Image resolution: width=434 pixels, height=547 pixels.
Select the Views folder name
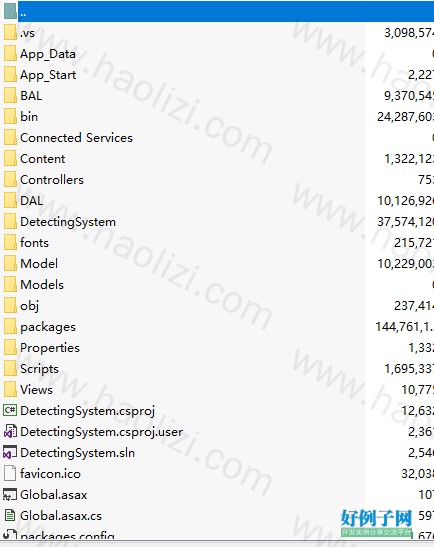point(36,389)
